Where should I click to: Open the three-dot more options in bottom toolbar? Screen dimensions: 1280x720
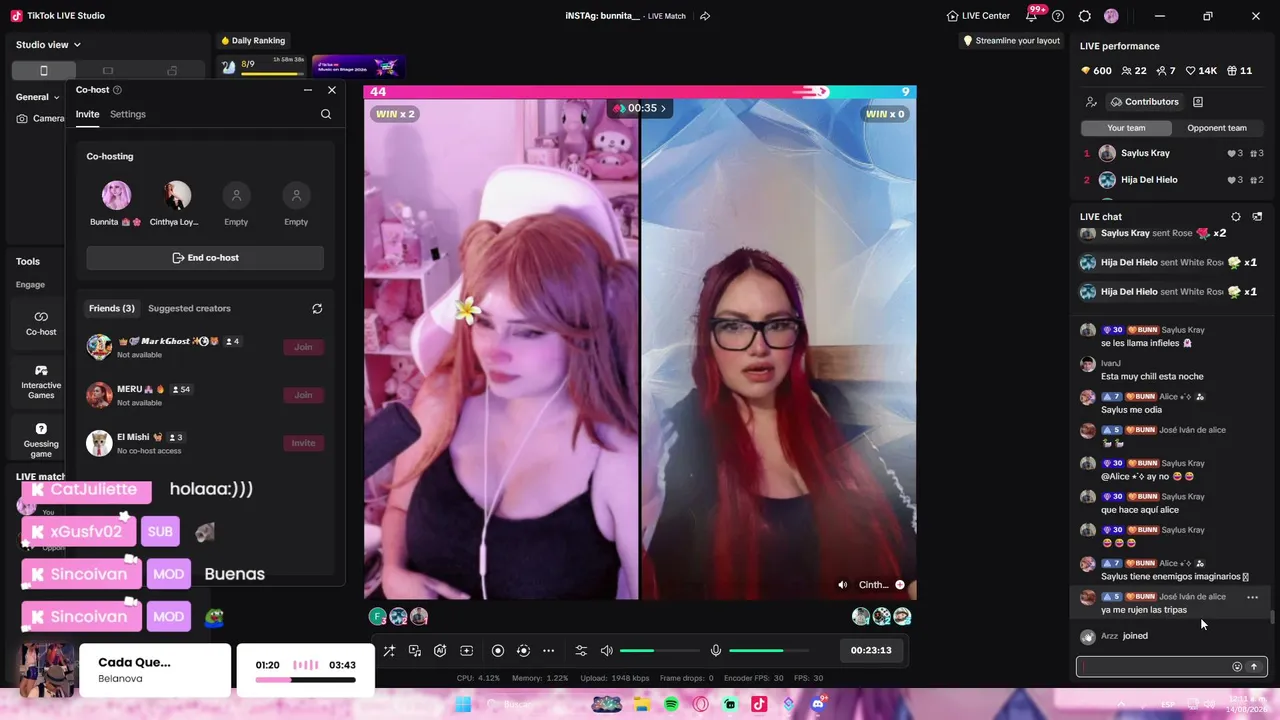548,650
